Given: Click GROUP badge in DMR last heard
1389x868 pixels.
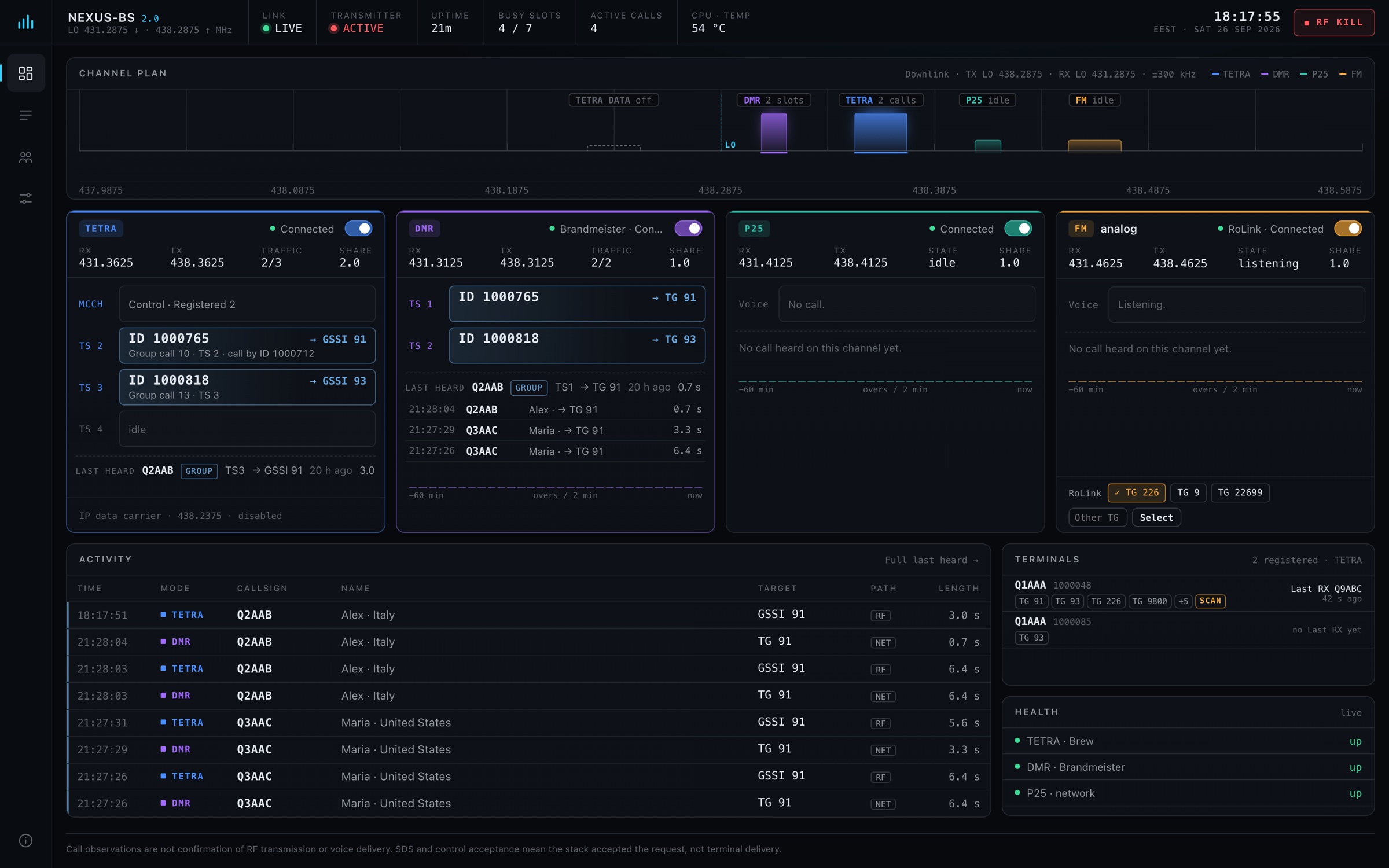Looking at the screenshot, I should [529, 388].
